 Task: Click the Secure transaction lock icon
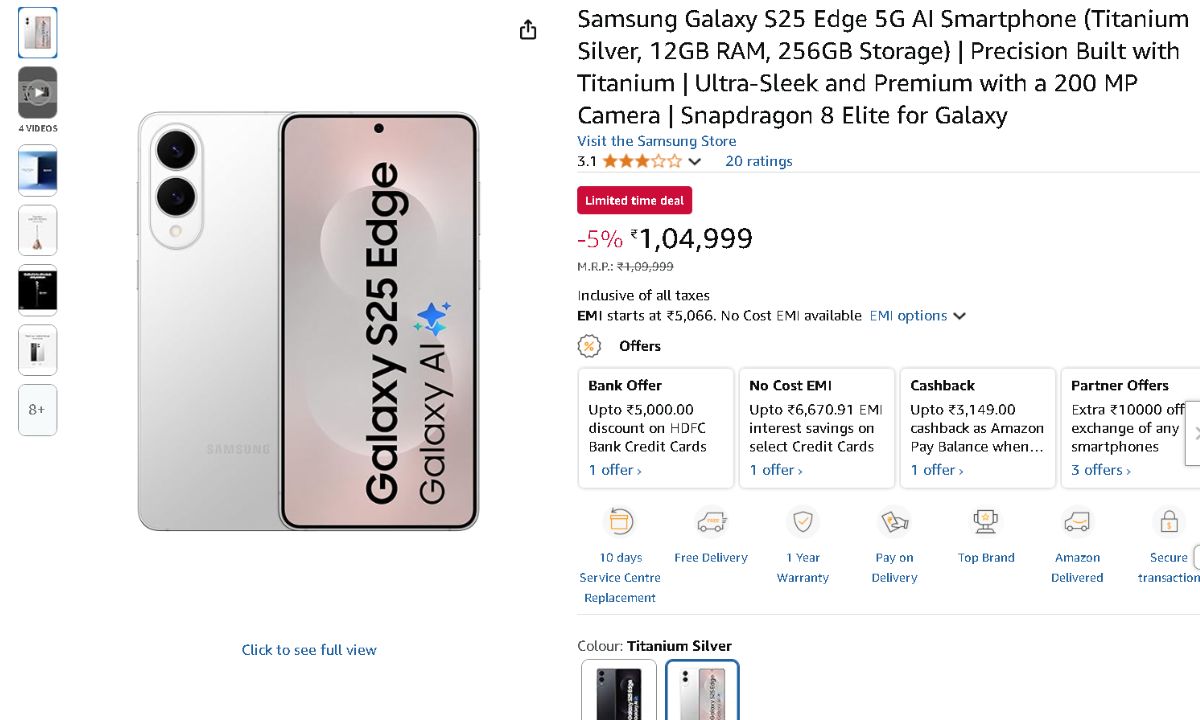coord(1168,522)
